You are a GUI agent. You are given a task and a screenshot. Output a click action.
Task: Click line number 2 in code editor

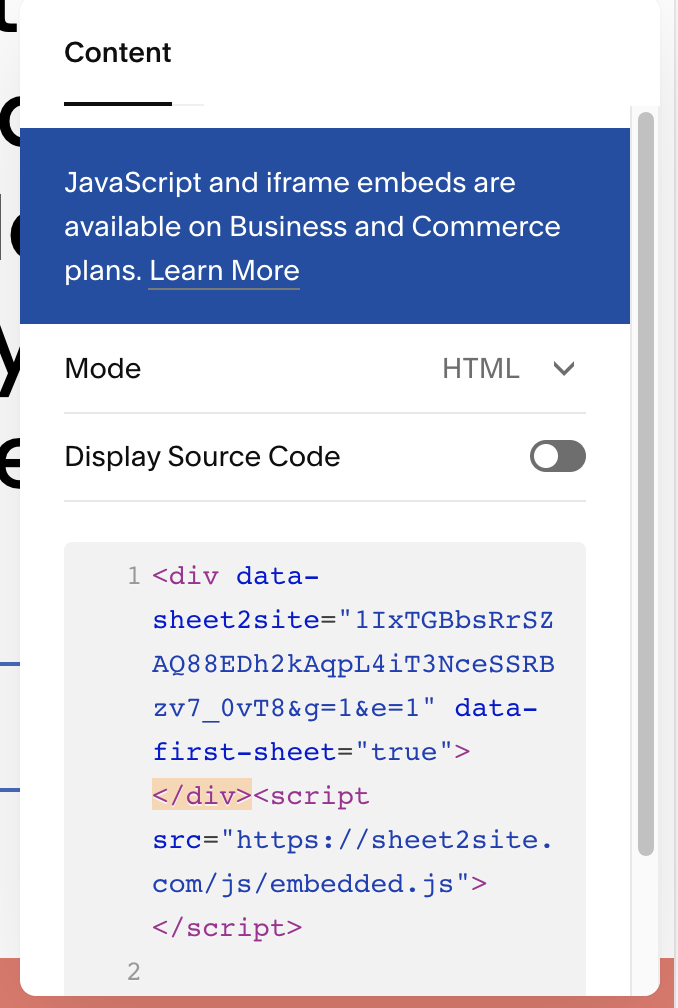point(134,971)
